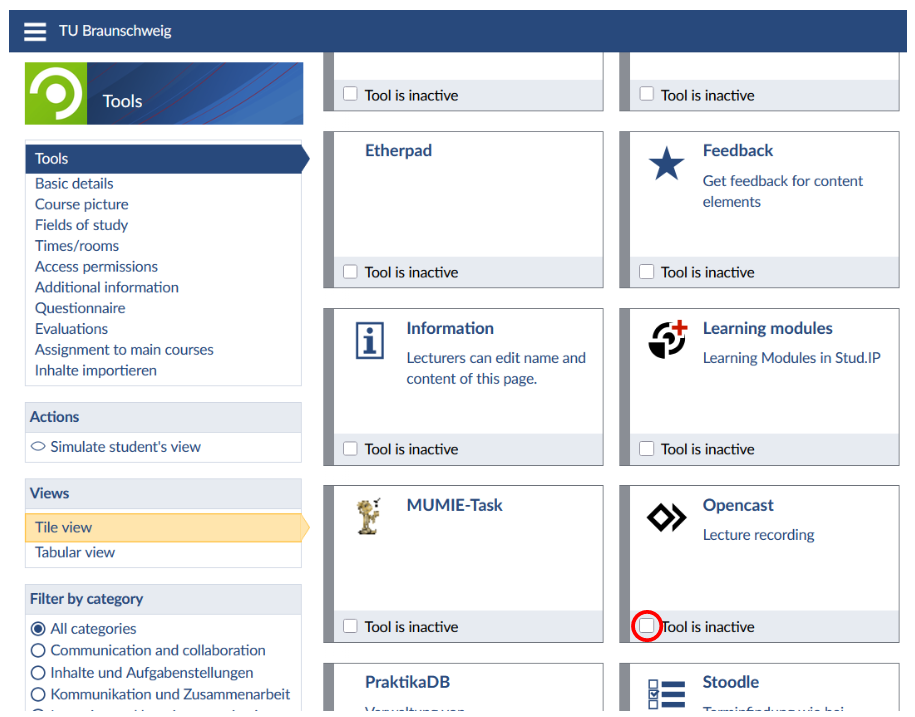This screenshot has height=717, width=915.
Task: Click the Stud.IP logo in Tools banner
Action: [56, 93]
